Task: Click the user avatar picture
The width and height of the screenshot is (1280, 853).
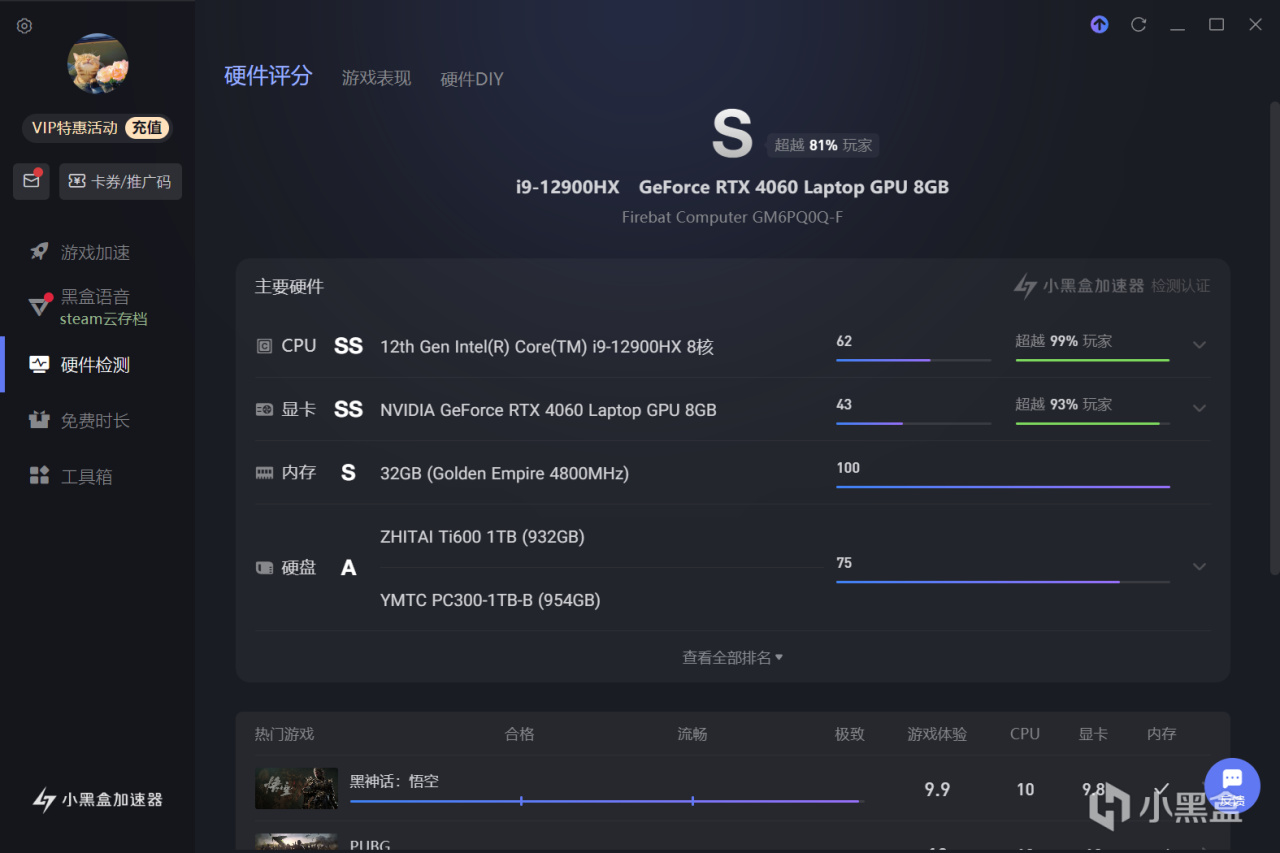Action: [x=98, y=63]
